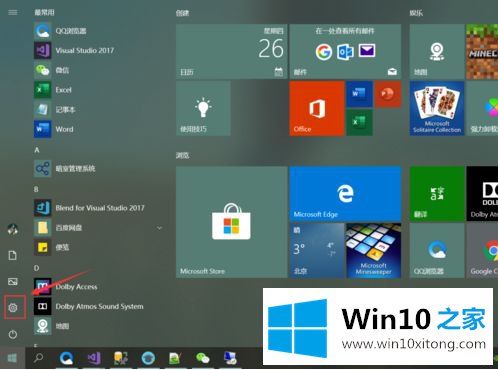
Task: Open the Microsoft Store tile
Action: [x=231, y=222]
